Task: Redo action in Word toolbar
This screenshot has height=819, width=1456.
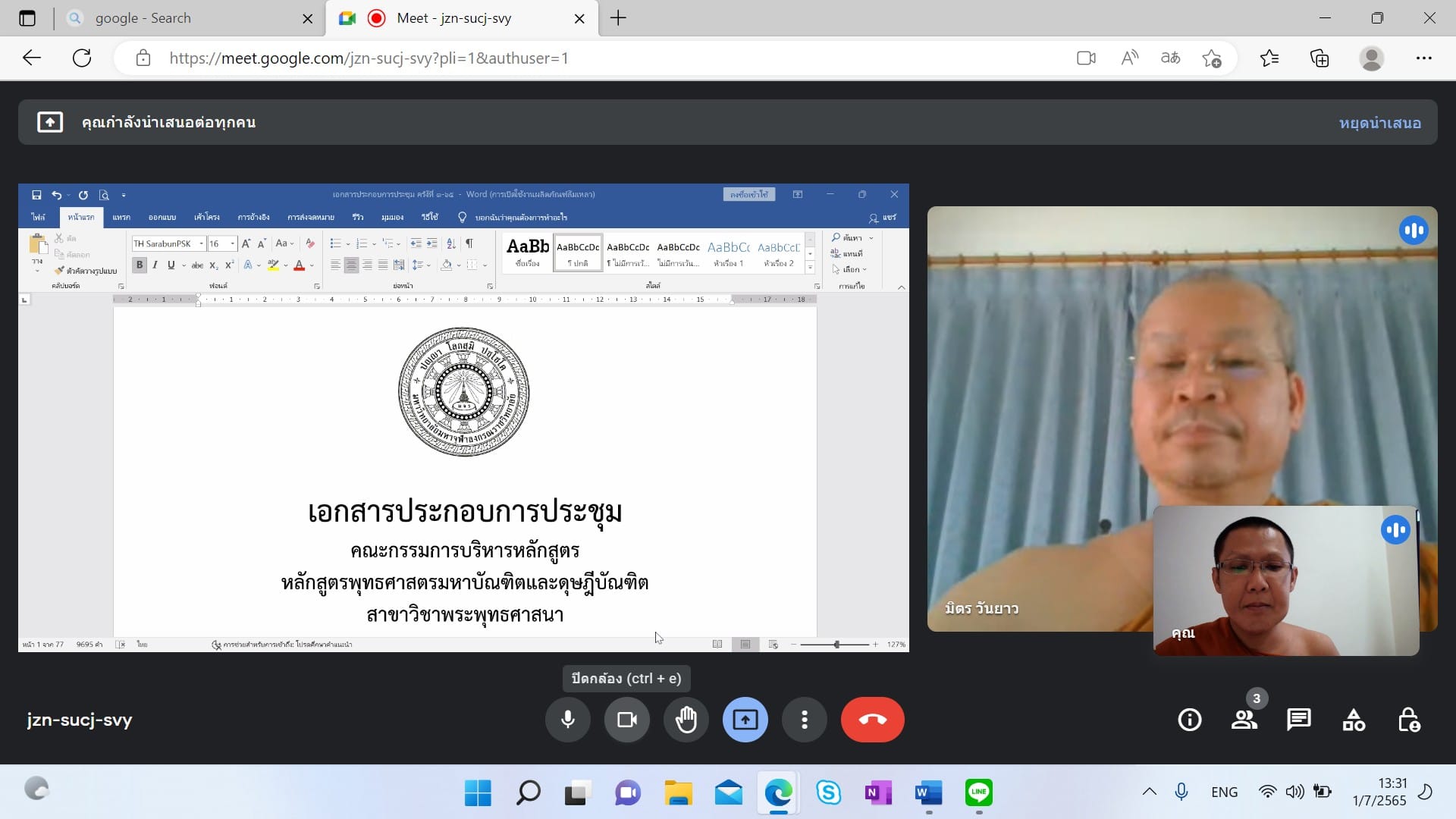Action: tap(83, 195)
